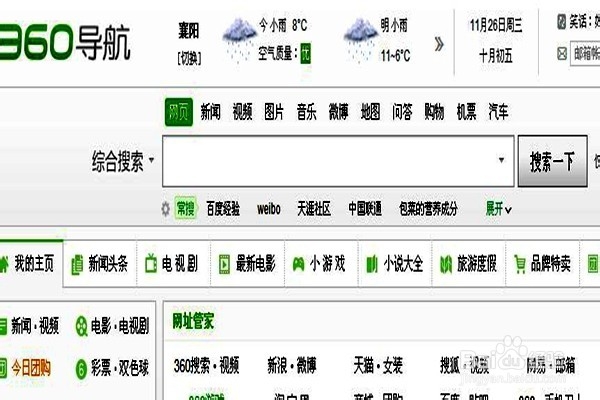
Task: Click the mailbox account input field
Action: 585,54
